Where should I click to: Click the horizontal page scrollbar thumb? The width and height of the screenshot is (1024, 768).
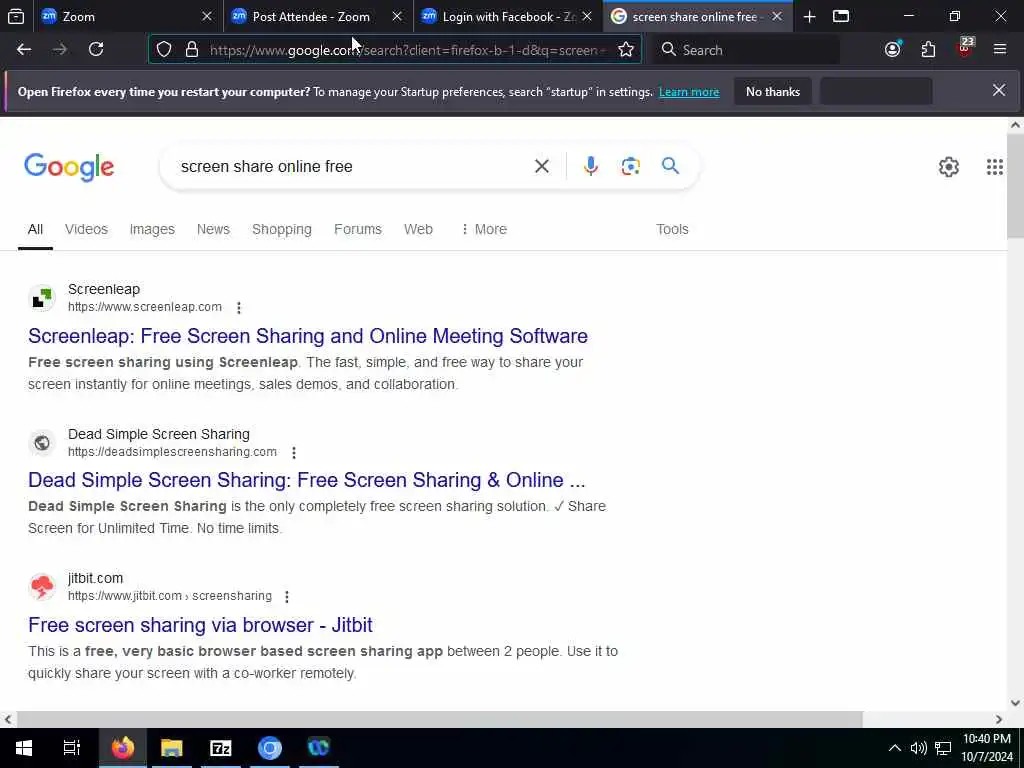point(439,719)
